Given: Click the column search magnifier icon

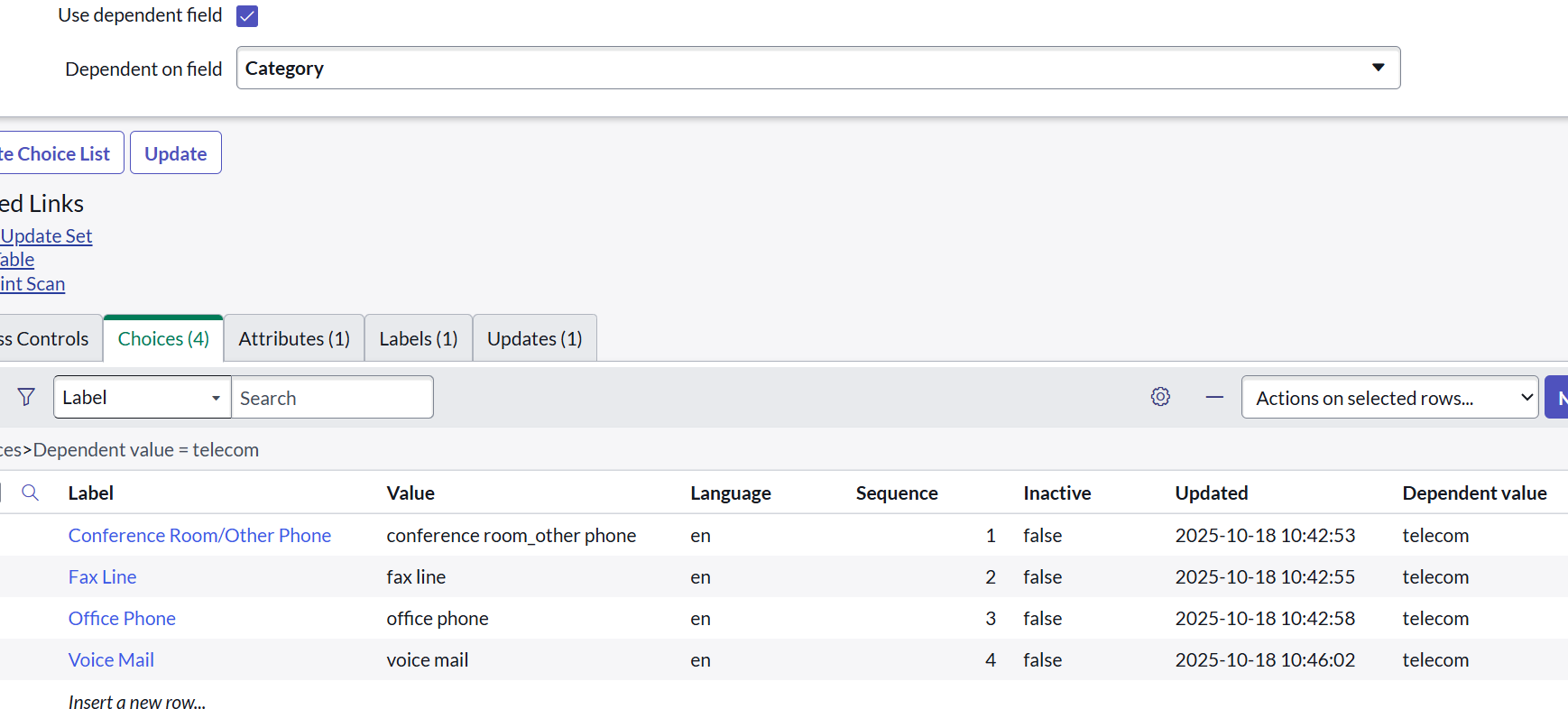Looking at the screenshot, I should point(30,493).
